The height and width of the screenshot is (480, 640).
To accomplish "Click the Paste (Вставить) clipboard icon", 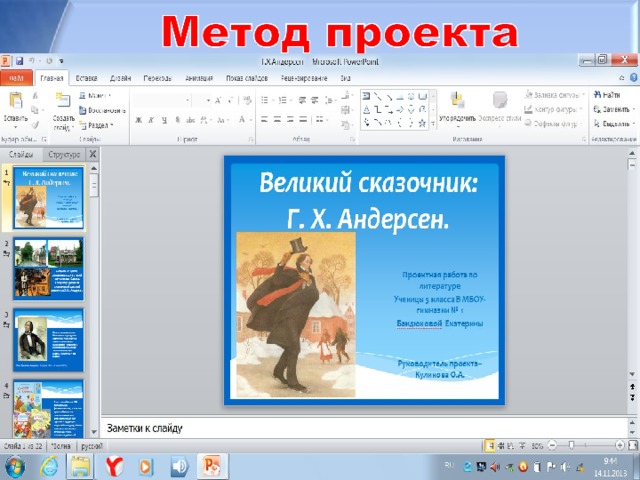I will click(16, 101).
